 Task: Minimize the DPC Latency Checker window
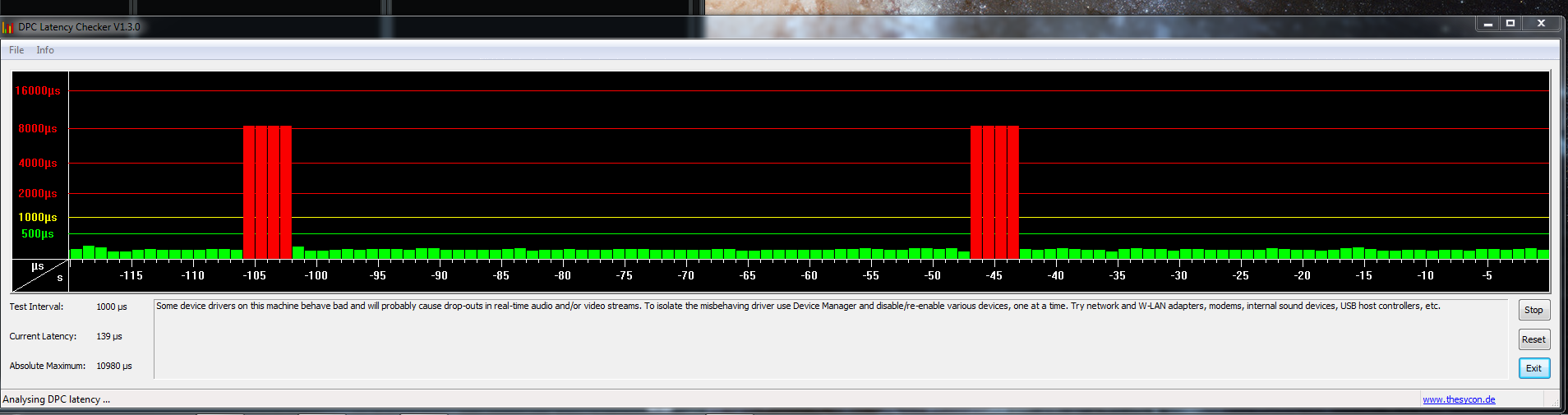point(1487,24)
